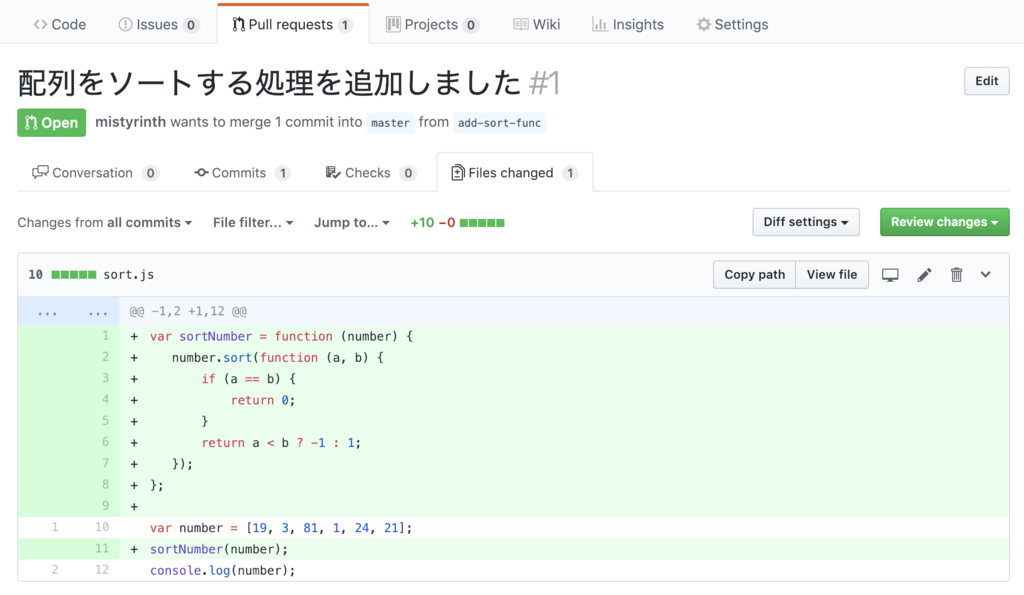Image resolution: width=1024 pixels, height=595 pixels.
Task: Open the Insights tab
Action: coord(628,25)
